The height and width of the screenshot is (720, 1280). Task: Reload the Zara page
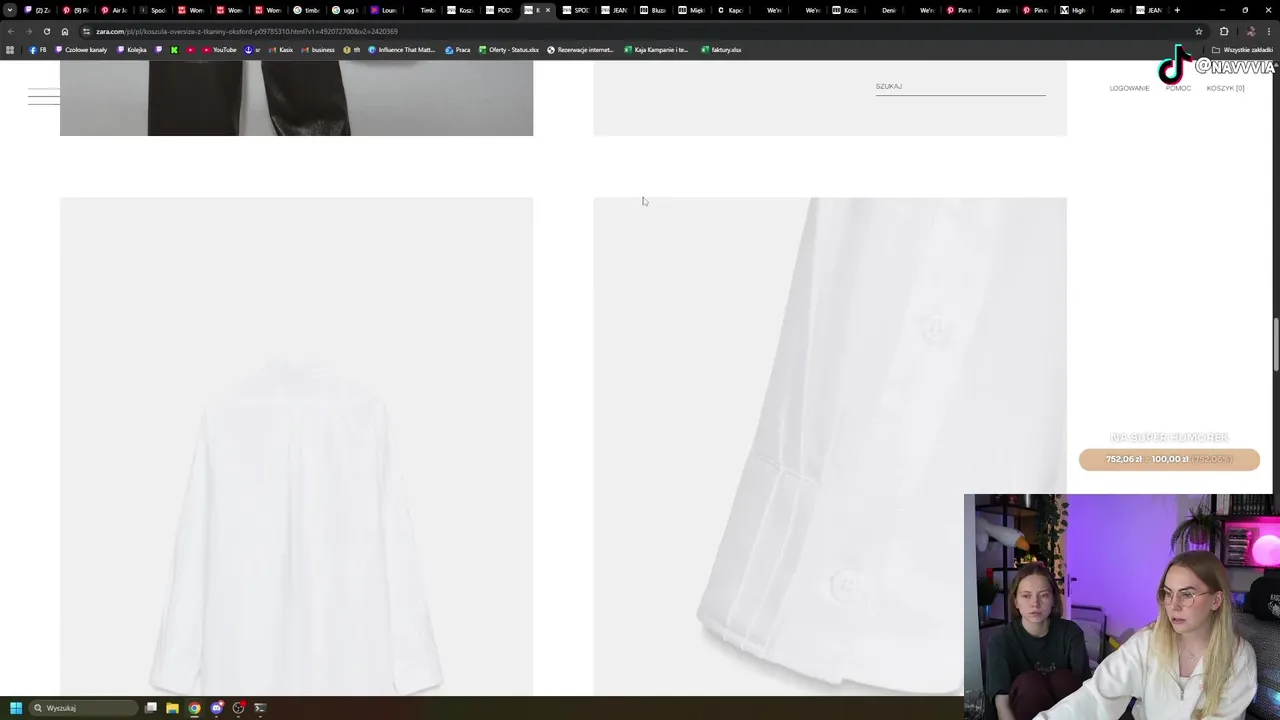coord(46,31)
